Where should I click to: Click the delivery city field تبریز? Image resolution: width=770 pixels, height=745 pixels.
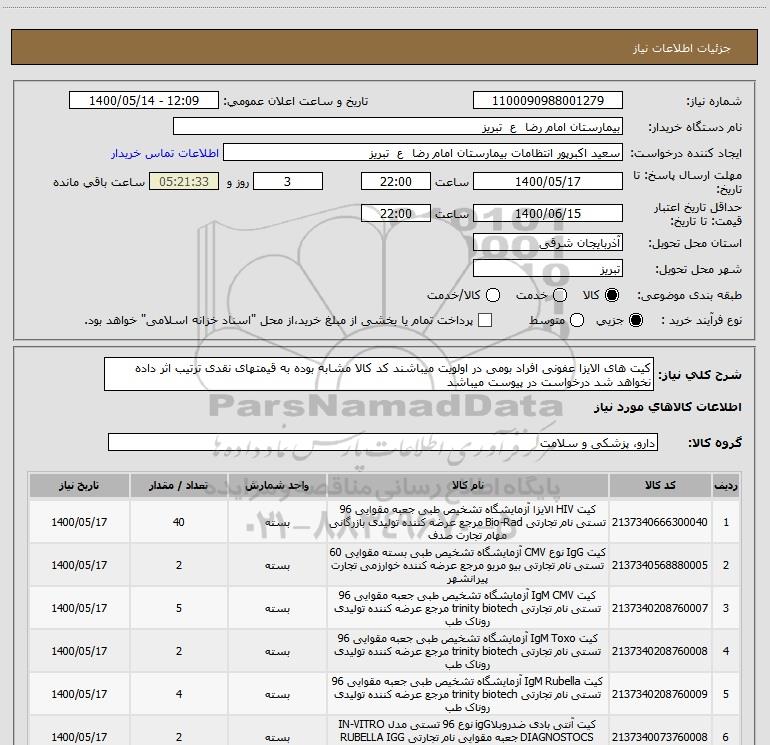pos(548,269)
